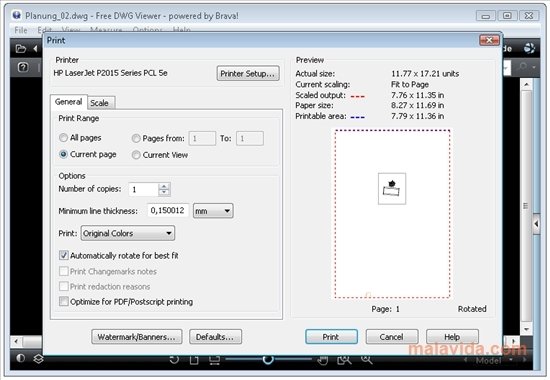Toggle the contrast half-circle icon in bottom bar
The image size is (550, 380).
pyautogui.click(x=20, y=358)
